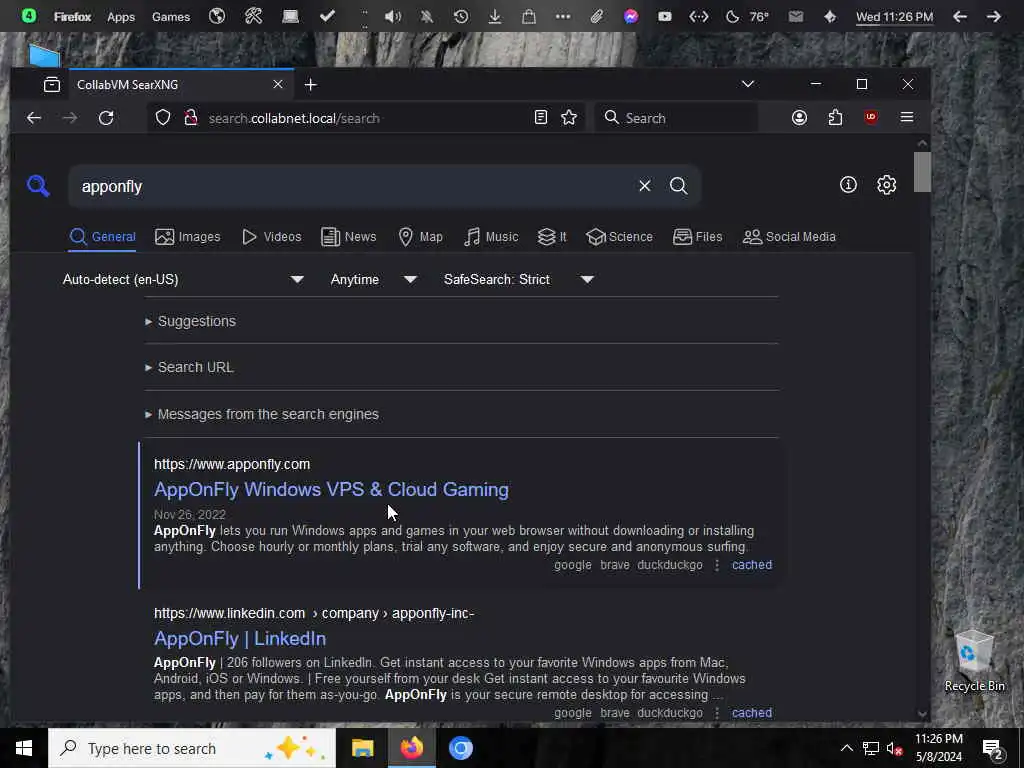The height and width of the screenshot is (768, 1024).
Task: Open the Anytime time range dropdown
Action: 373,280
